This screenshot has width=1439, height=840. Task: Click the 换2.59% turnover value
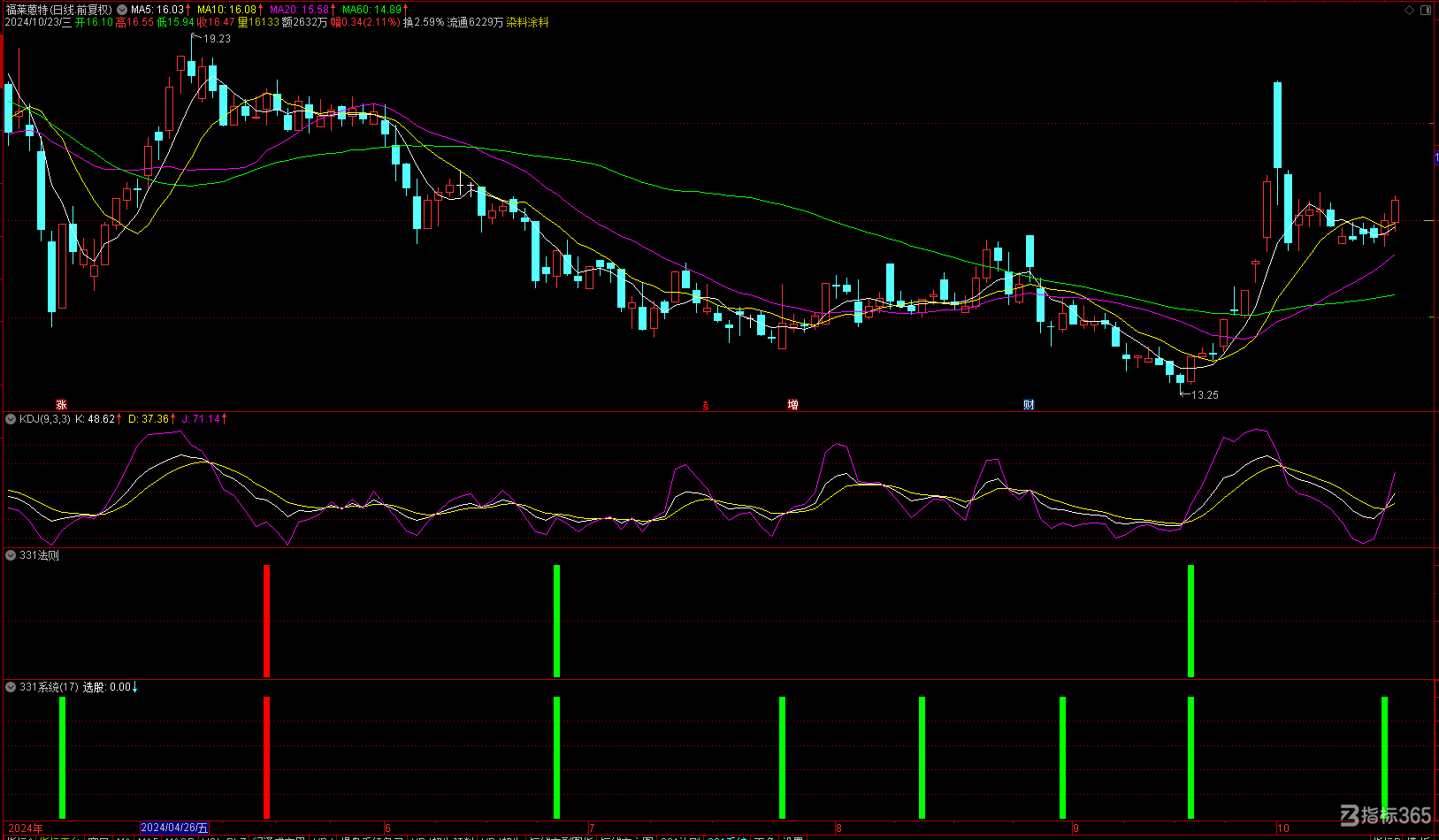[424, 22]
